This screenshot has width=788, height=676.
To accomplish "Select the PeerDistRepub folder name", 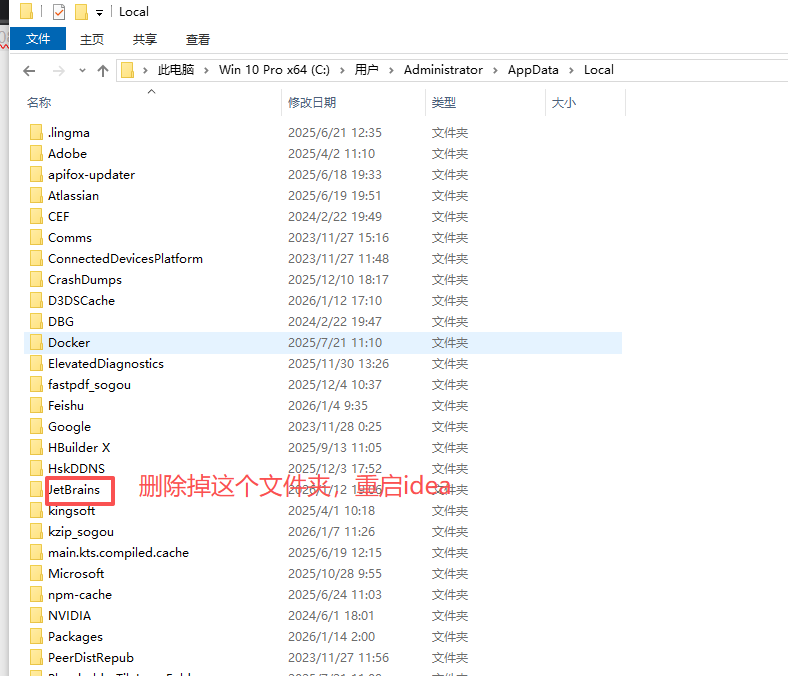I will click(91, 658).
